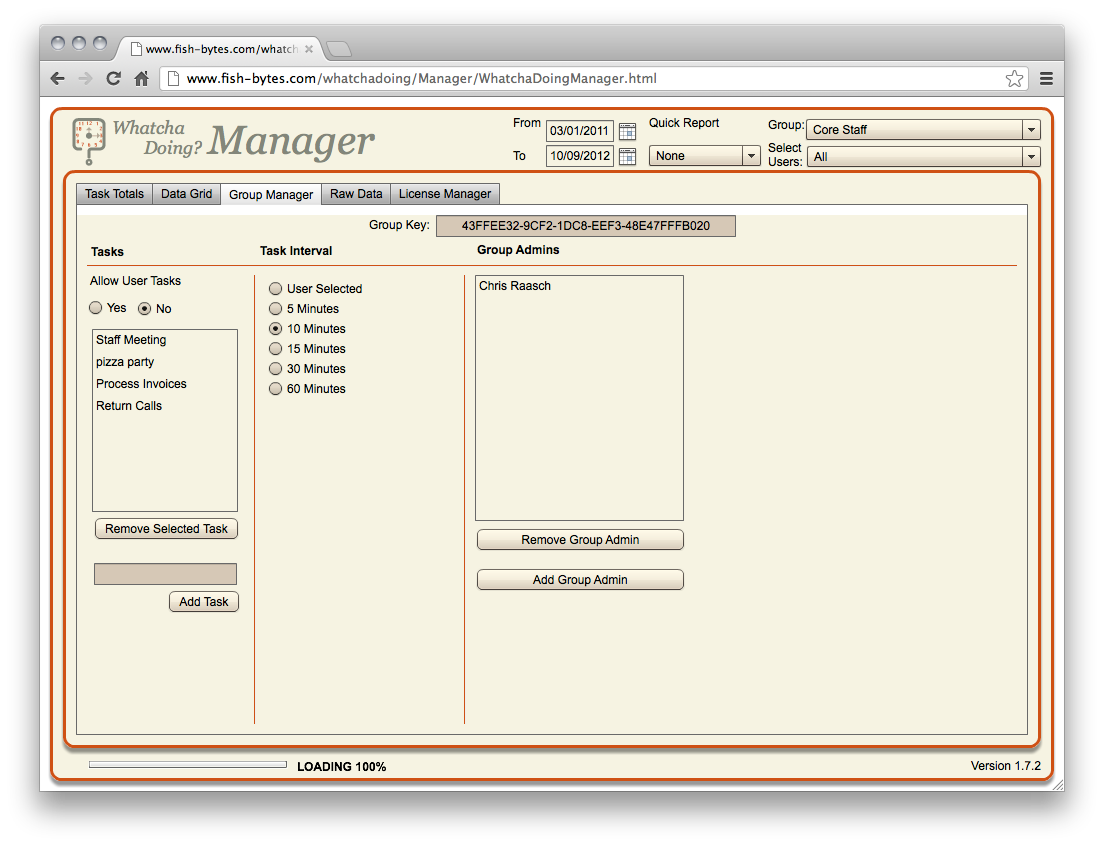This screenshot has width=1104, height=846.
Task: Open the License Manager tab
Action: pos(445,194)
